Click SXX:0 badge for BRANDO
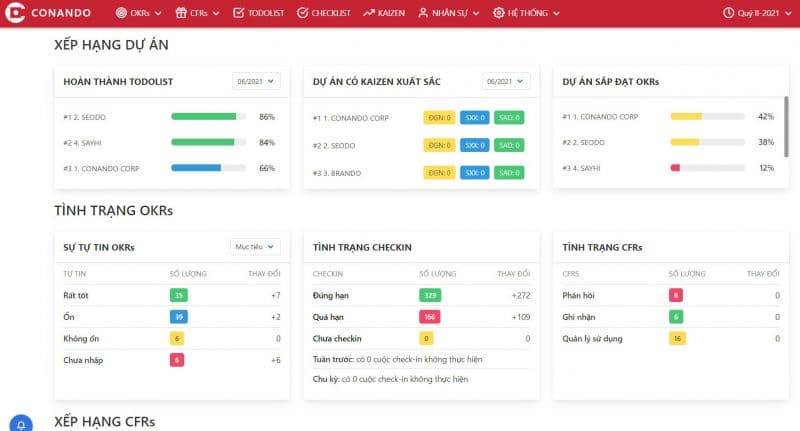800x431 pixels. click(474, 173)
